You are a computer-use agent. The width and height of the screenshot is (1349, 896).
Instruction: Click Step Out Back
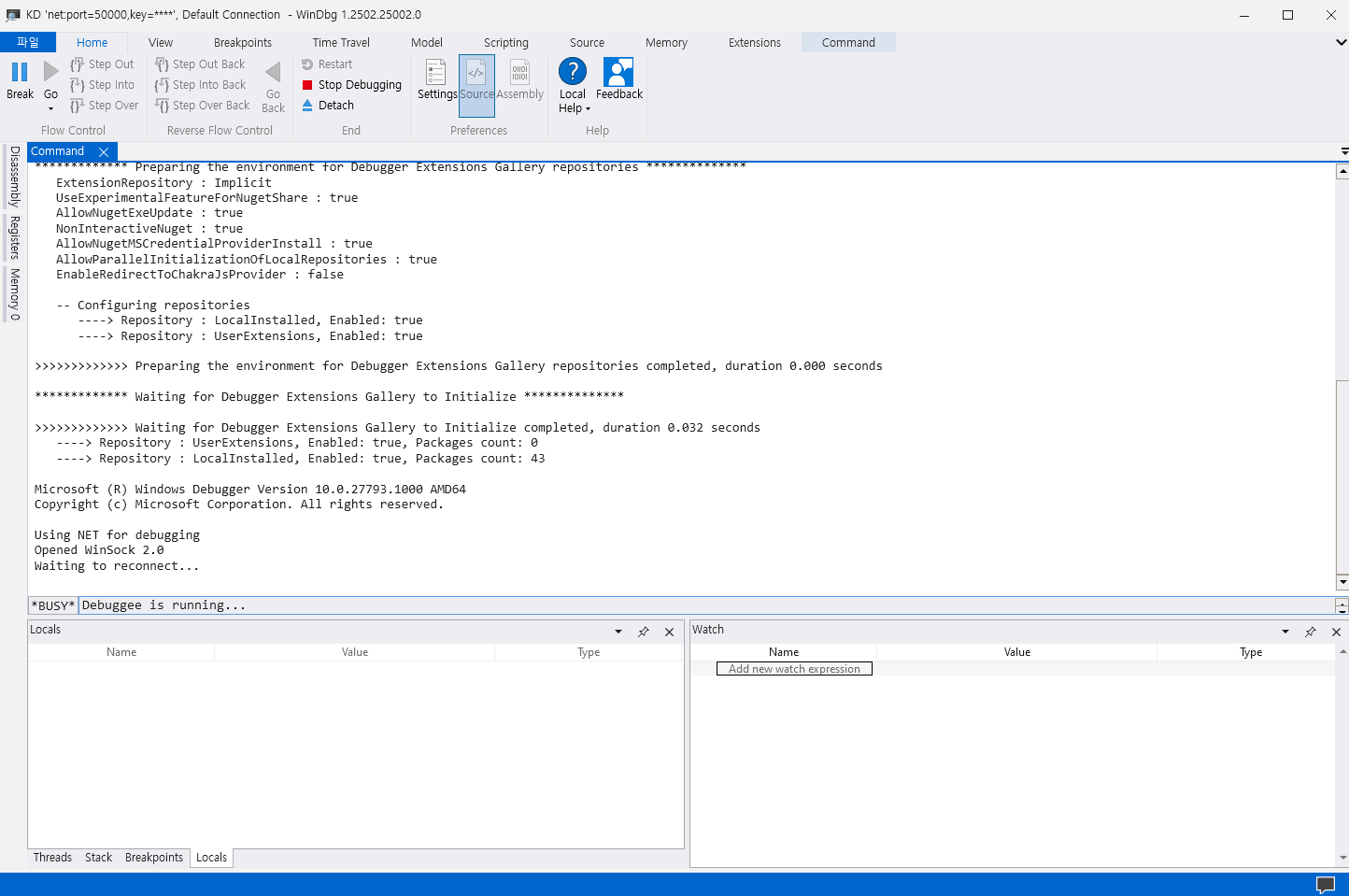pos(200,64)
